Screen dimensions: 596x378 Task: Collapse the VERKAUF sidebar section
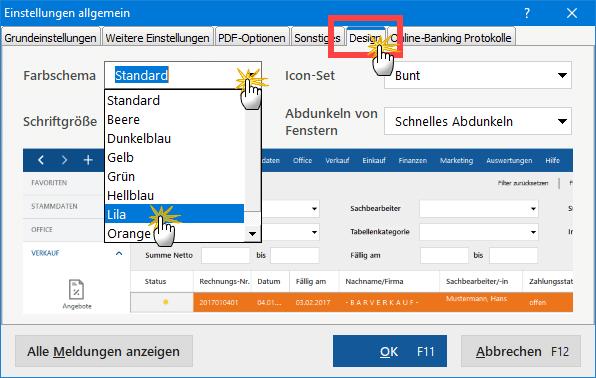(119, 253)
